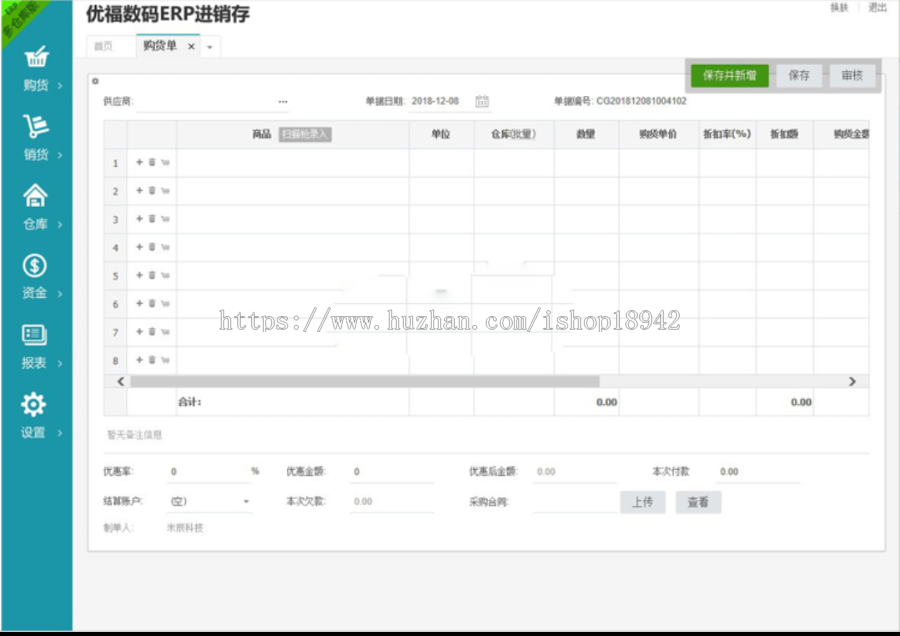Select the 购货单 tab
Screen dimensions: 900x636
[x=160, y=46]
